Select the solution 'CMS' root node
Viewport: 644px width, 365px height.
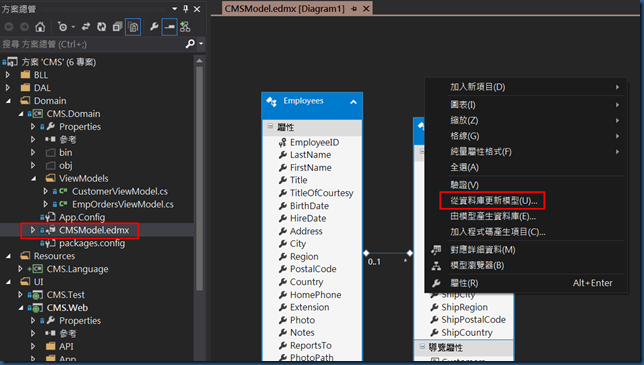[58, 62]
